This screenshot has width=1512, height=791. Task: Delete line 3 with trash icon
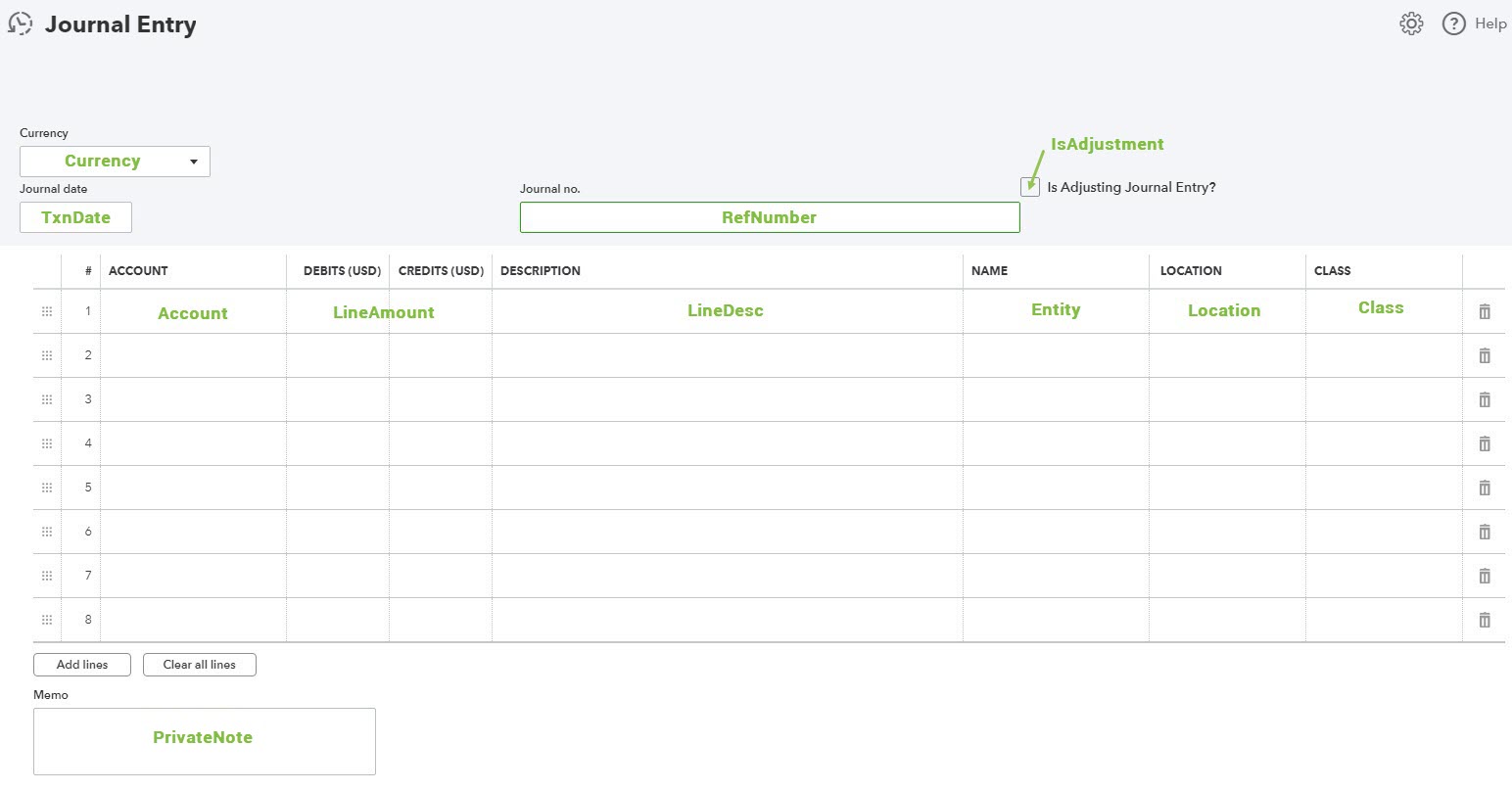click(1485, 399)
